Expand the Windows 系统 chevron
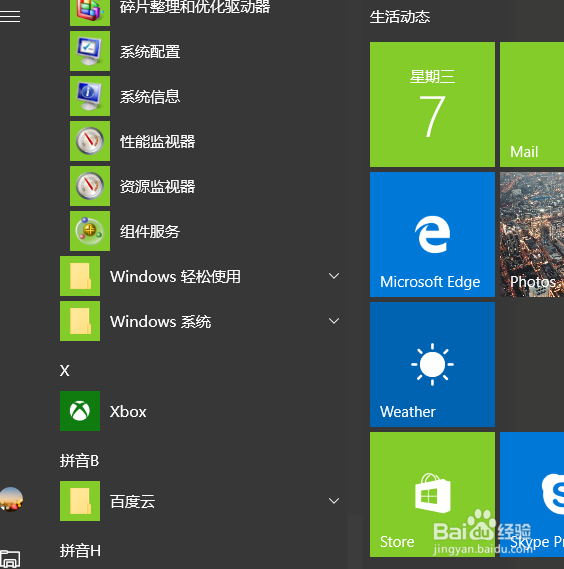The image size is (564, 569). pos(334,321)
